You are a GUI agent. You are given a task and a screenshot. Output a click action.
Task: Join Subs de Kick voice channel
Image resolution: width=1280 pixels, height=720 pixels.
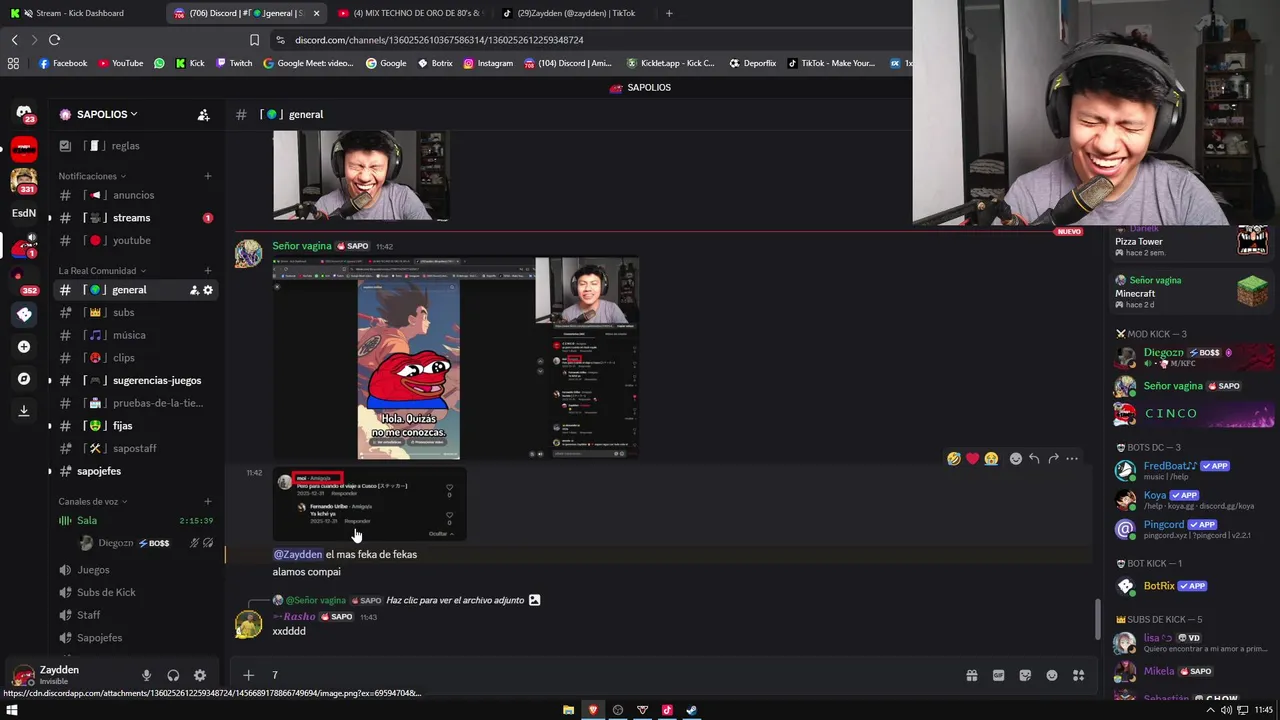tap(132, 592)
